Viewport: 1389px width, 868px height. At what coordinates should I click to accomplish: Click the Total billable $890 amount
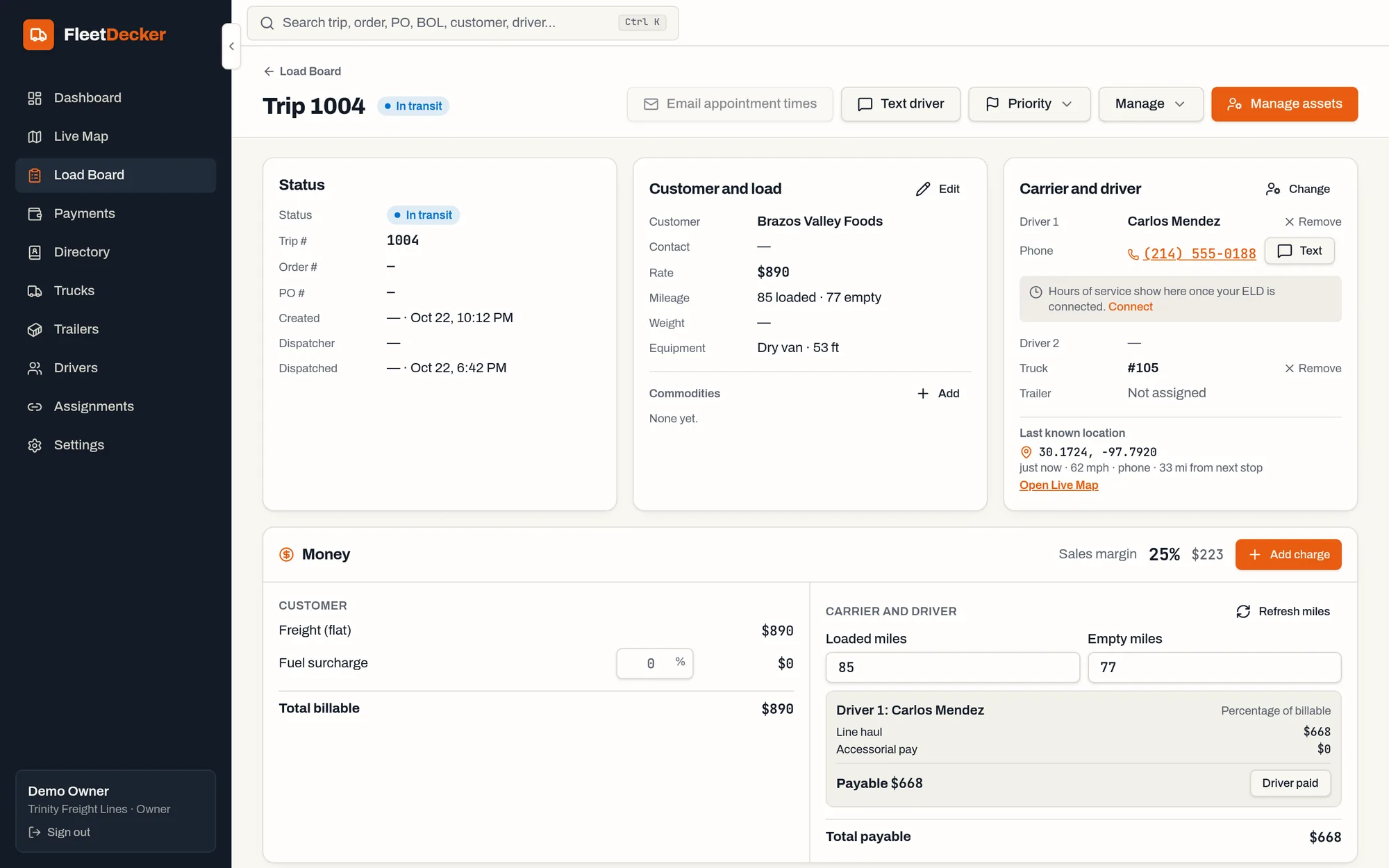(x=777, y=709)
